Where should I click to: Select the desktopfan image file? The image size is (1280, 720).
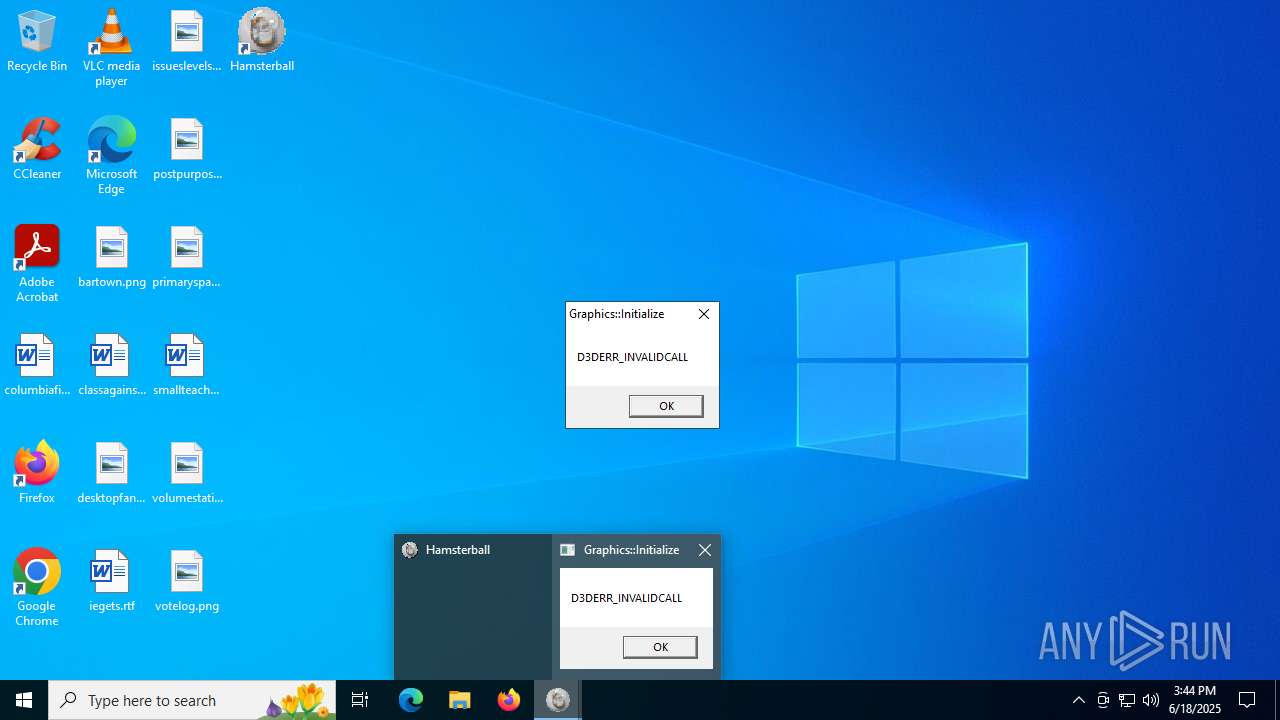tap(112, 474)
